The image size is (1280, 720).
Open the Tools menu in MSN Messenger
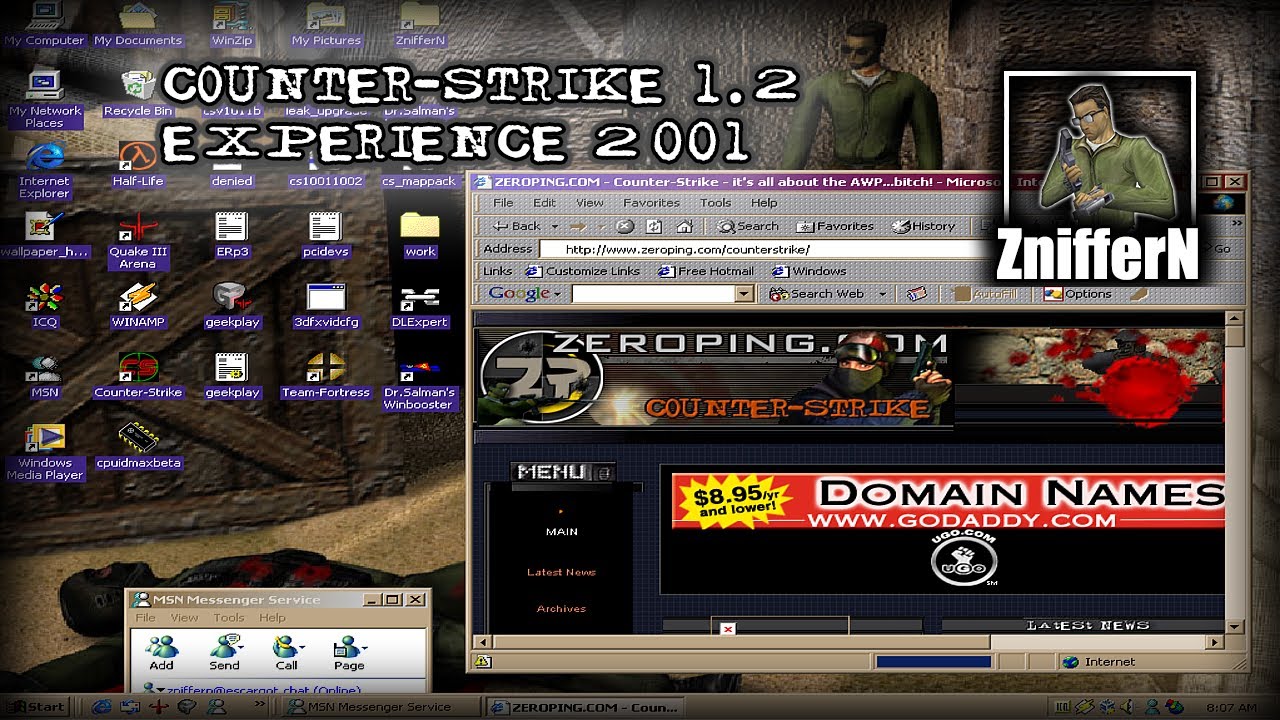click(x=229, y=618)
